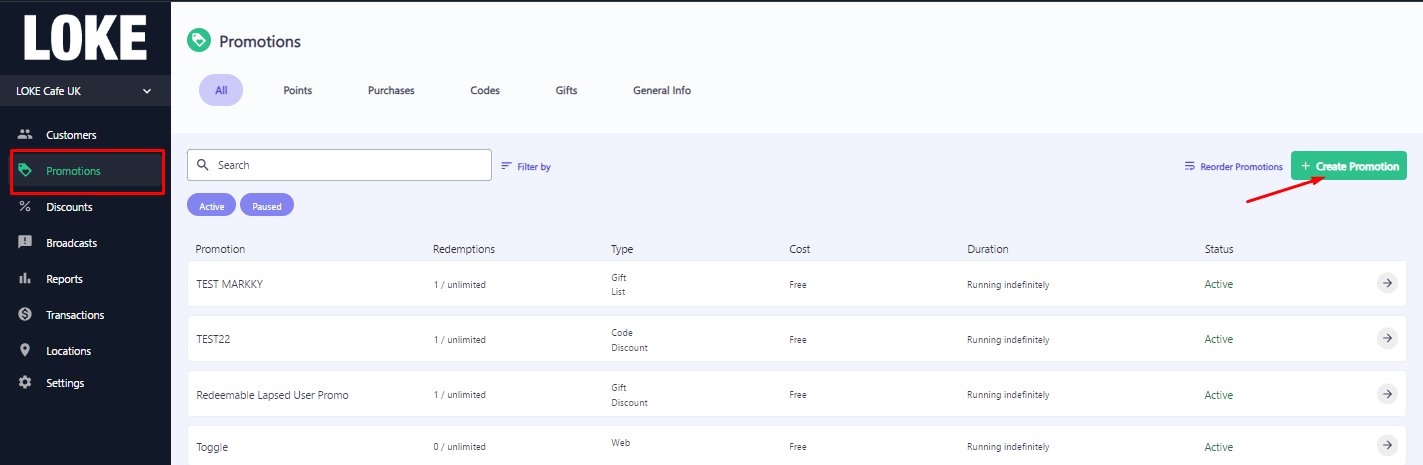Toggle the Active filter chip
This screenshot has height=465, width=1423.
pyautogui.click(x=211, y=205)
